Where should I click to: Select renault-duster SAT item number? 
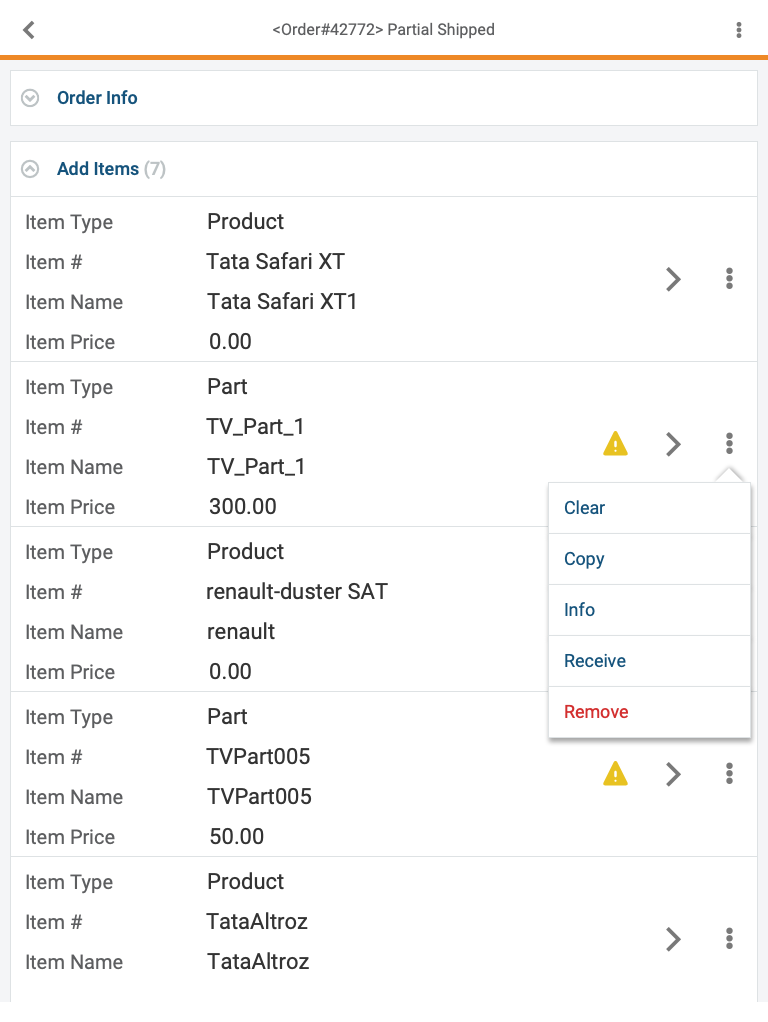297,591
